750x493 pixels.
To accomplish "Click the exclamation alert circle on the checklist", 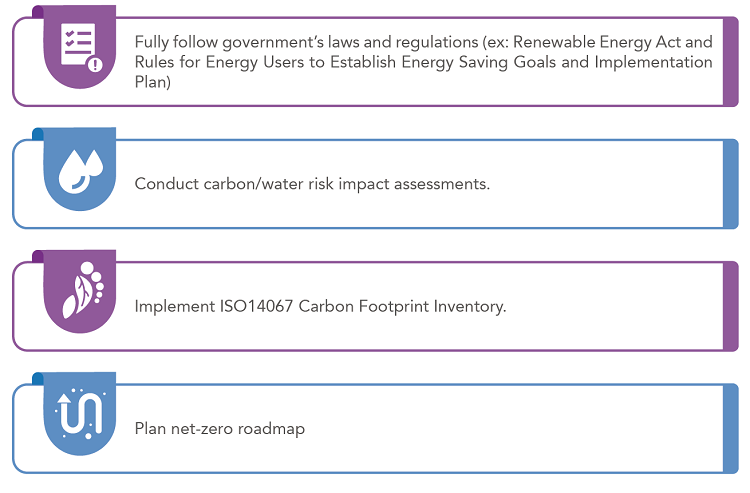I will tap(95, 64).
